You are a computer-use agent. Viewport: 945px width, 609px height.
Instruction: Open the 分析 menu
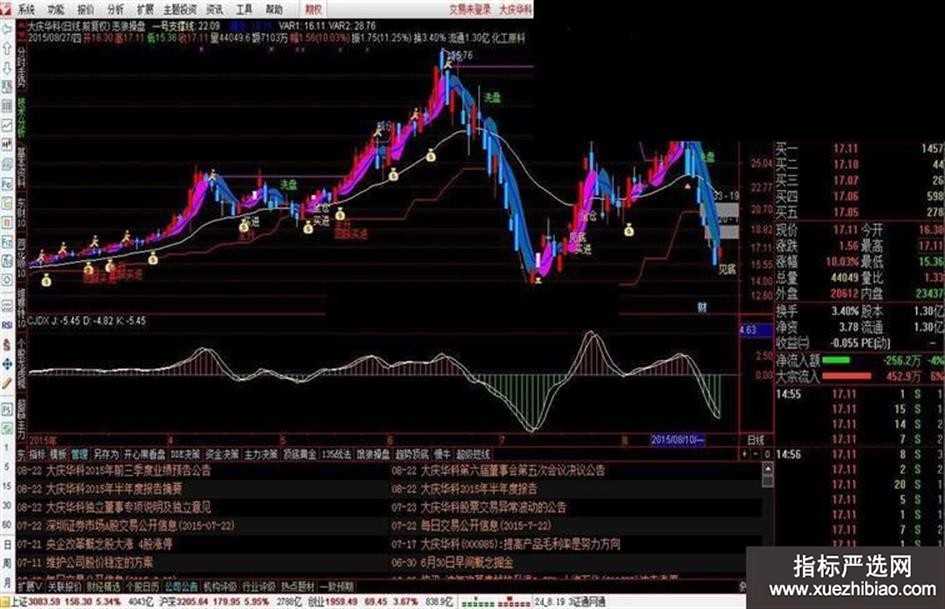click(116, 10)
